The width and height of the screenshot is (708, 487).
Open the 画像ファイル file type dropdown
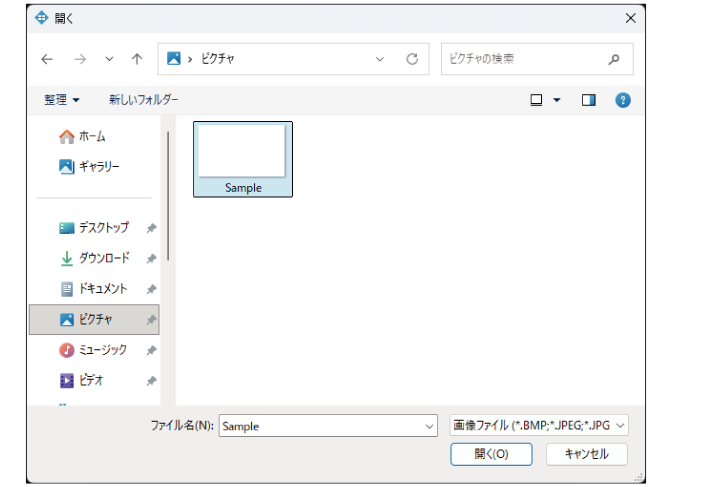click(x=539, y=425)
